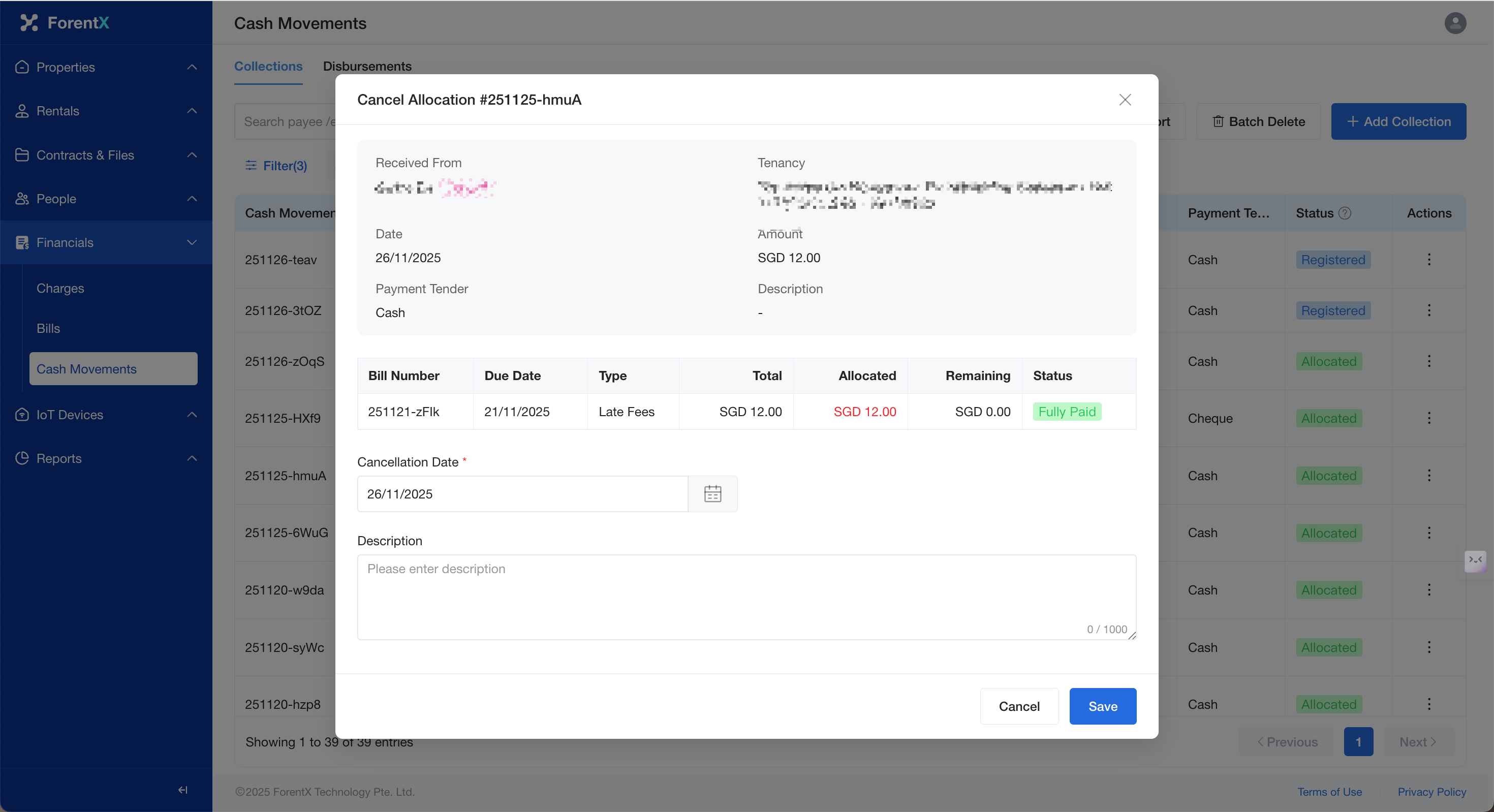Click the Status column help icon

tap(1345, 213)
